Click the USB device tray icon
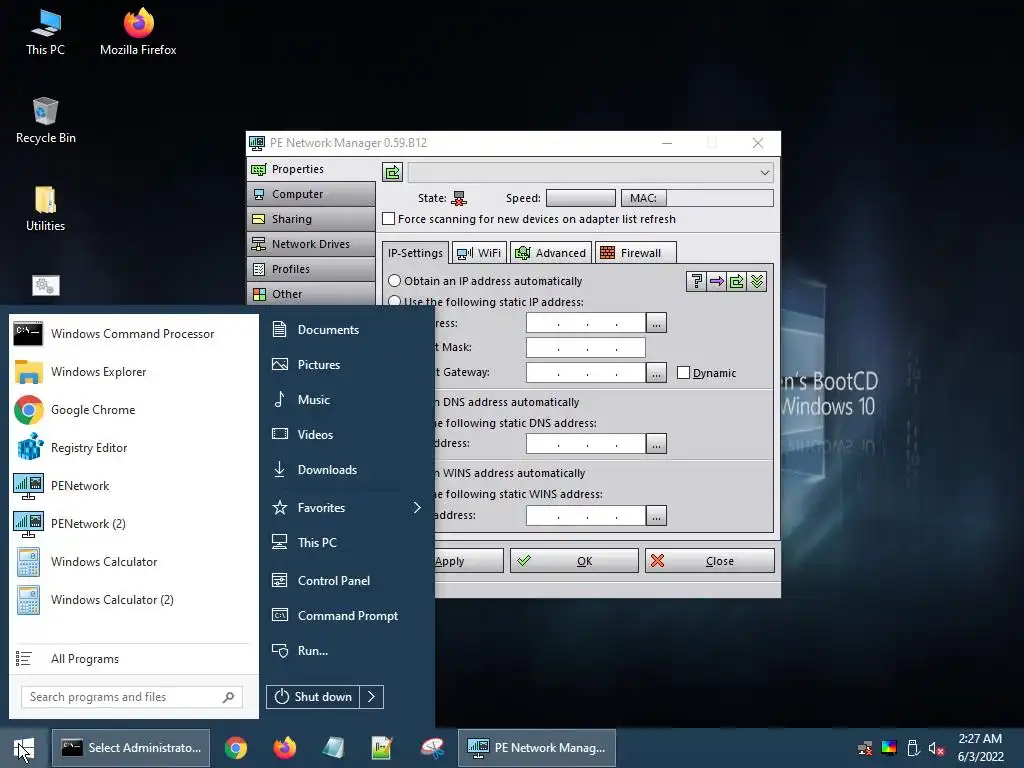 913,748
